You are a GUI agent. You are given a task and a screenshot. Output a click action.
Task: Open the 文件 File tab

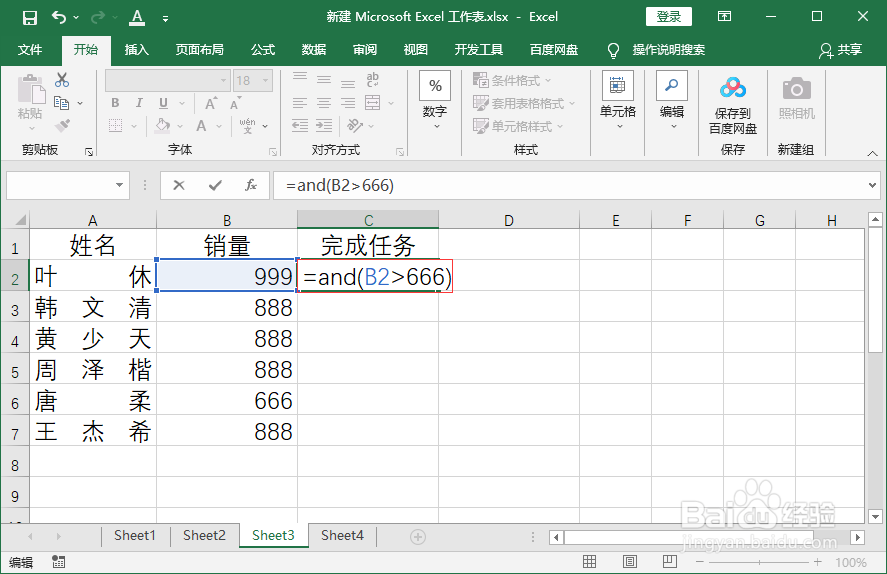[x=29, y=50]
